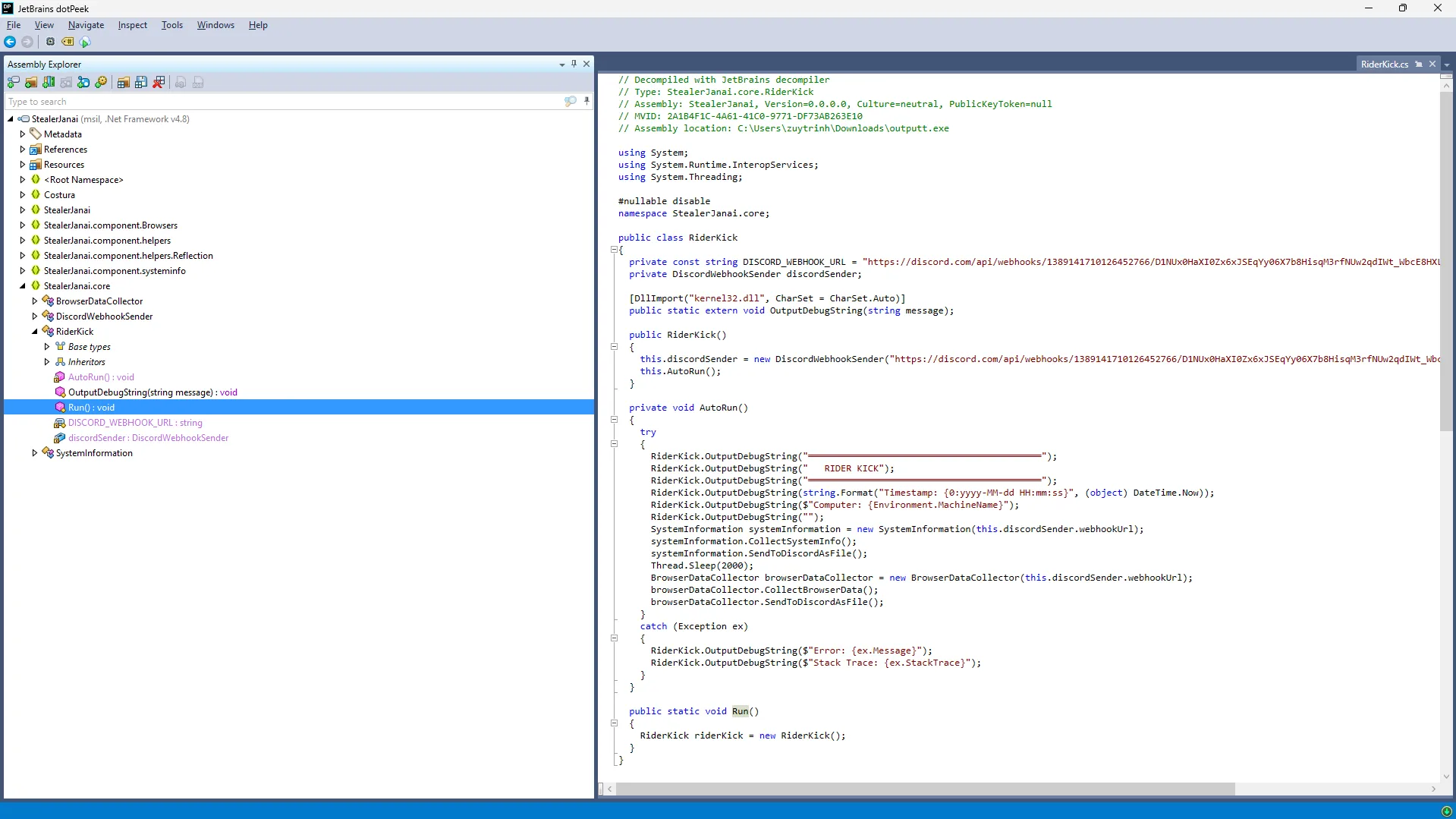1456x819 pixels.
Task: Open the Tools menu
Action: 172,25
